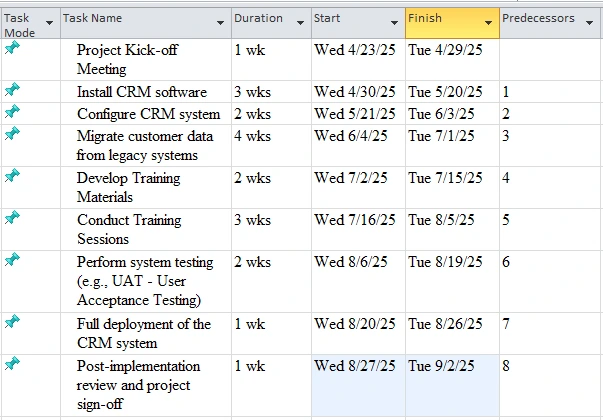Screen dimensions: 603x420
Task: Open the Task Name column filter dropdown
Action: point(220,21)
